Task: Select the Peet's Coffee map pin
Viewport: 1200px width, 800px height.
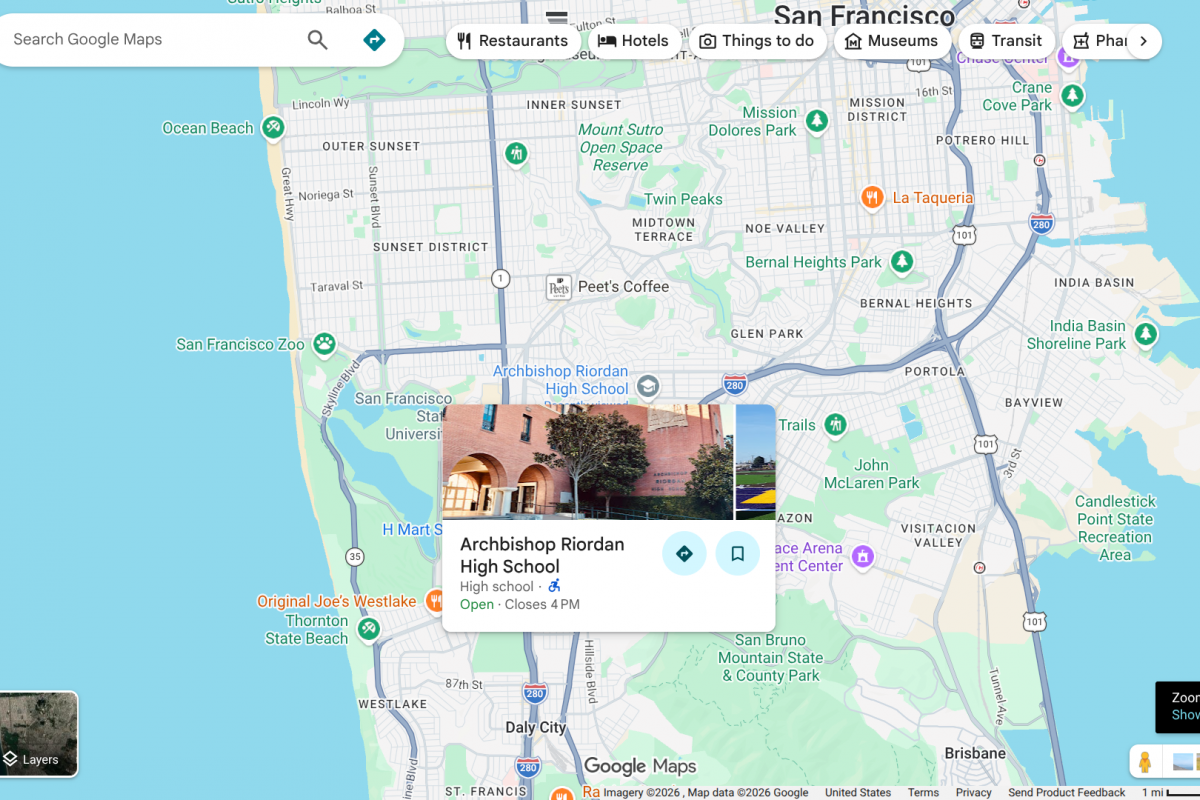Action: pyautogui.click(x=558, y=287)
